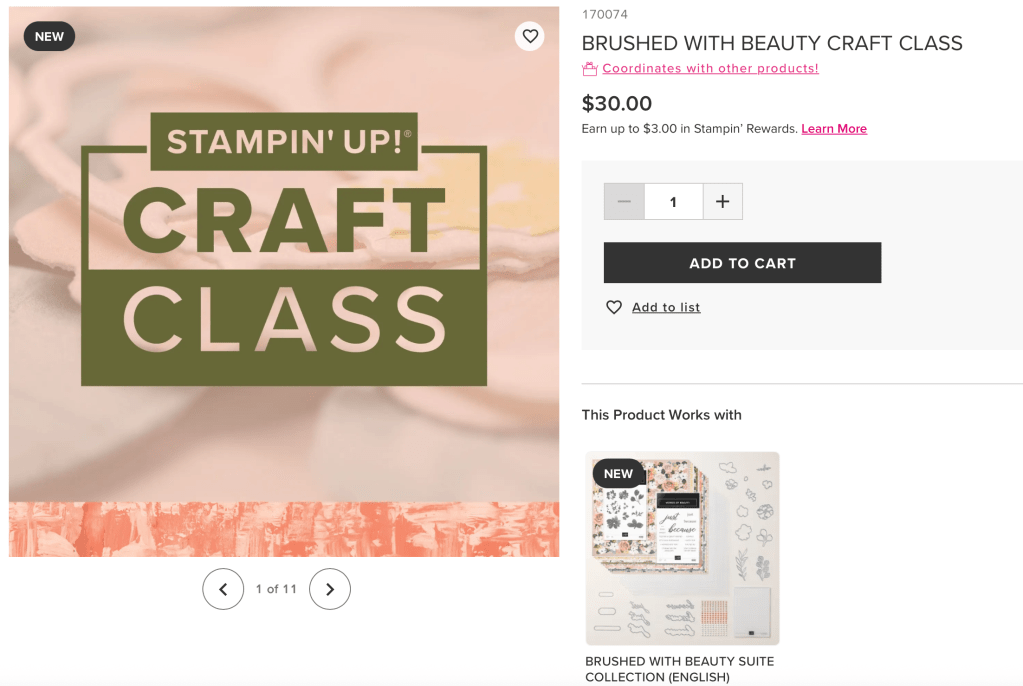Follow the Coordinates with other products link

(x=710, y=69)
